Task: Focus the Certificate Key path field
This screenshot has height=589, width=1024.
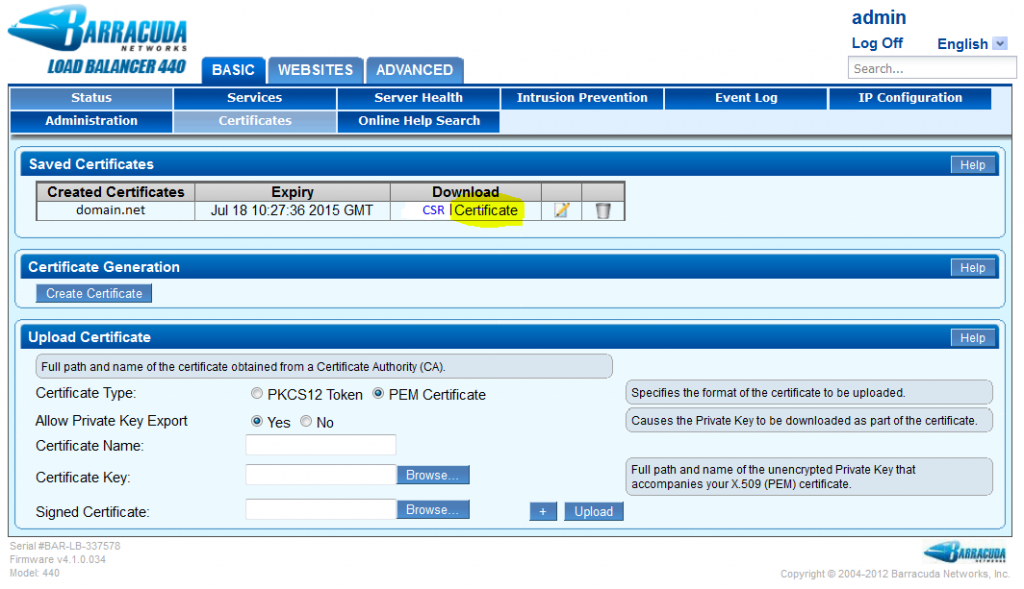Action: [x=321, y=475]
